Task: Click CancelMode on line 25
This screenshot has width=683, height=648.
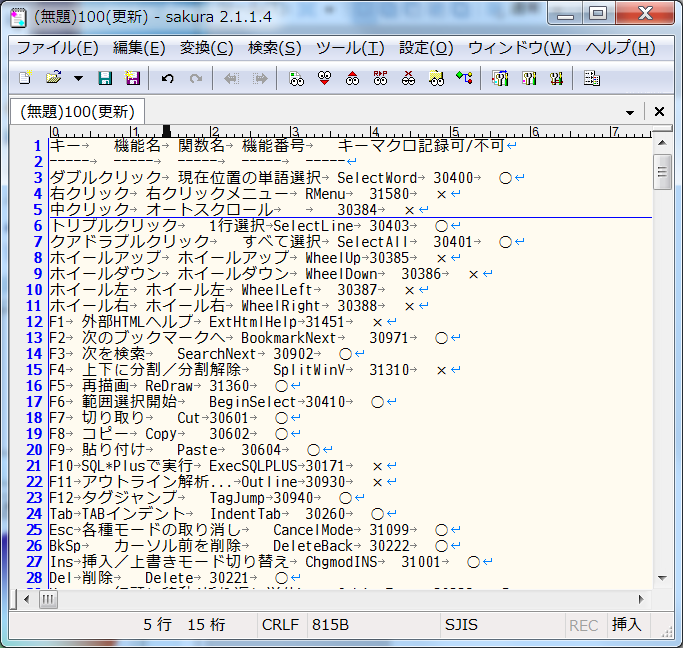Action: pos(313,530)
